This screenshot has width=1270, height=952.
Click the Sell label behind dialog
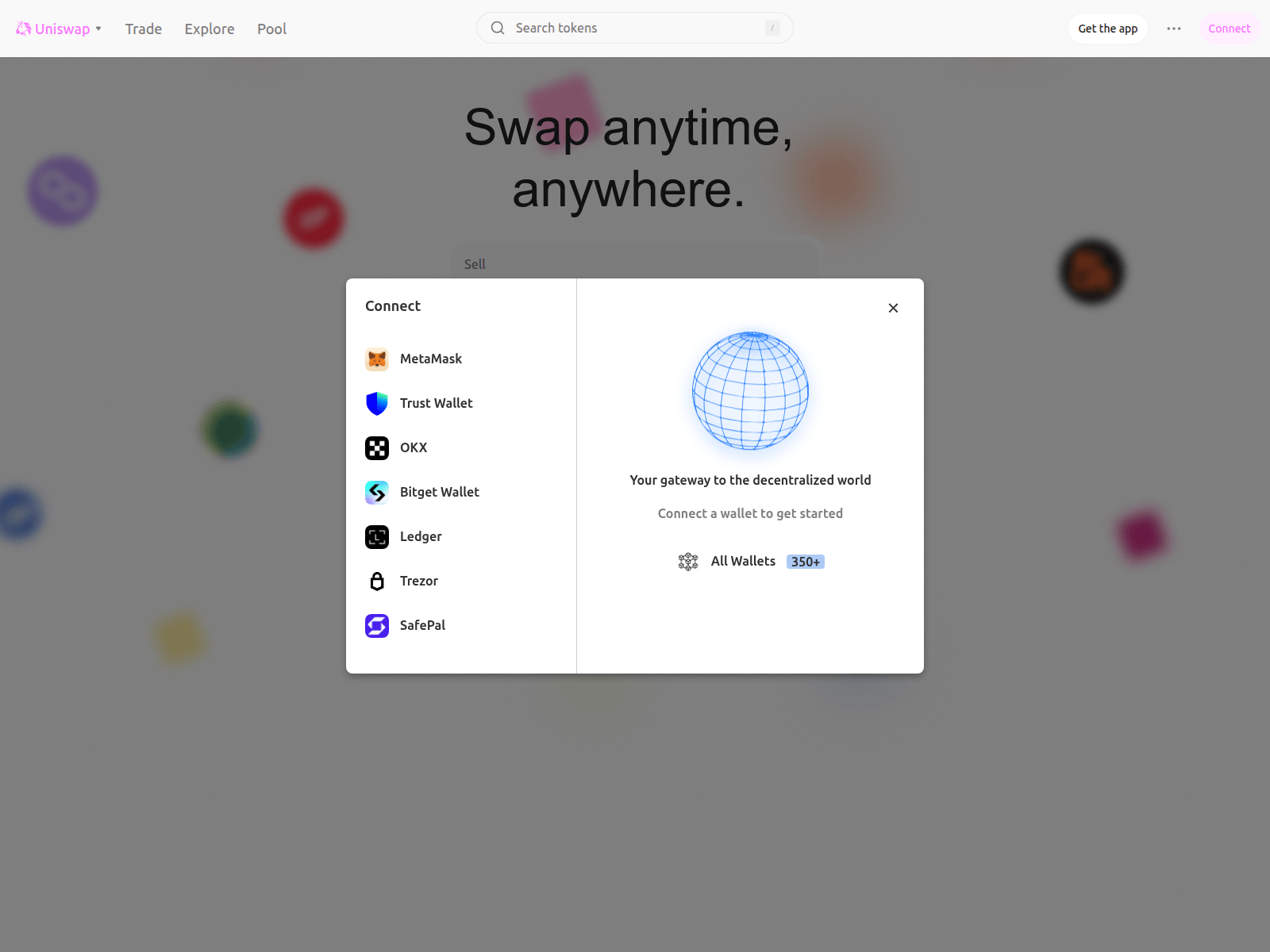(475, 264)
